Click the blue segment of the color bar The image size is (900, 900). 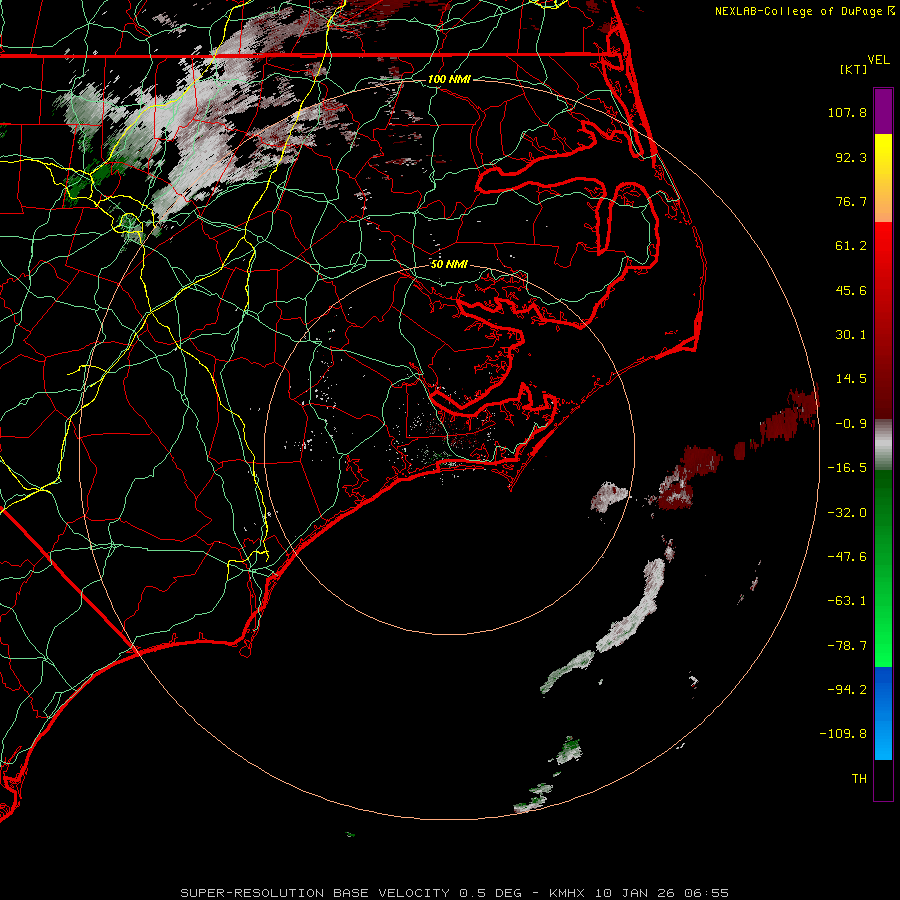(x=883, y=713)
